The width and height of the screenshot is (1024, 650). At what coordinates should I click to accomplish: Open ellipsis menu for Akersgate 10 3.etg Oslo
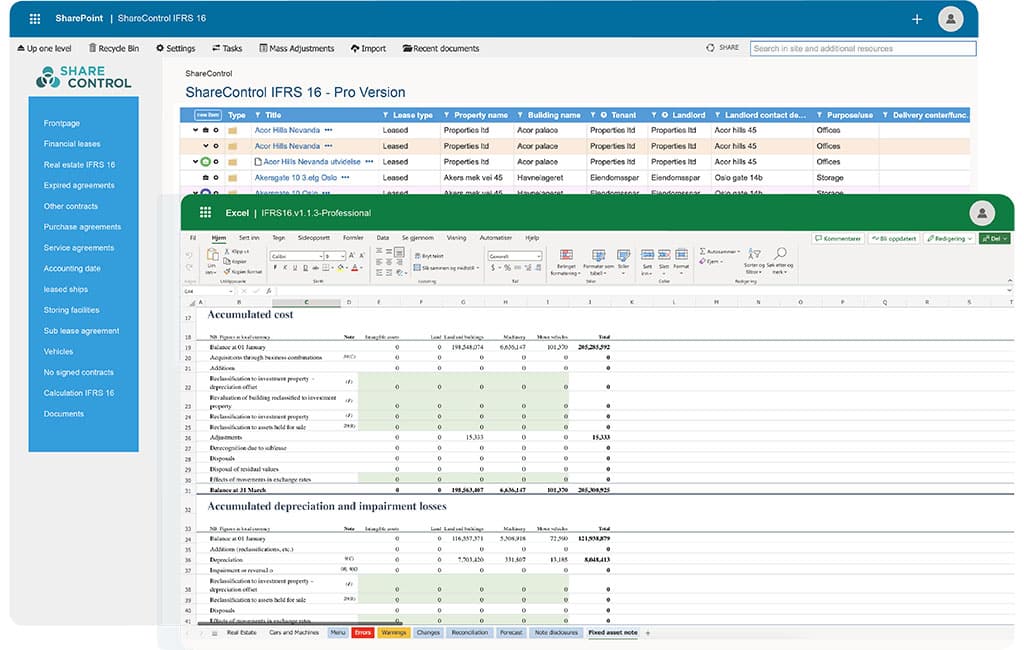(x=345, y=178)
